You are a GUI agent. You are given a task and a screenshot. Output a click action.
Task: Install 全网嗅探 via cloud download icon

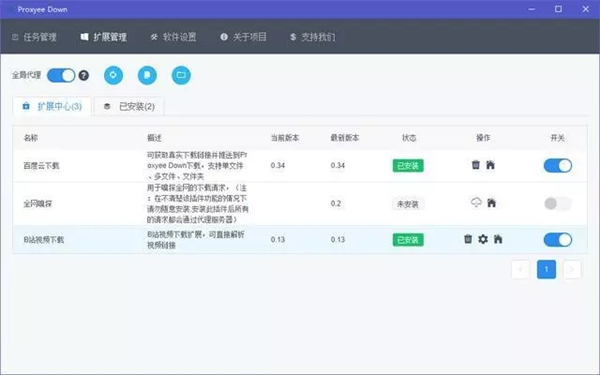point(476,202)
